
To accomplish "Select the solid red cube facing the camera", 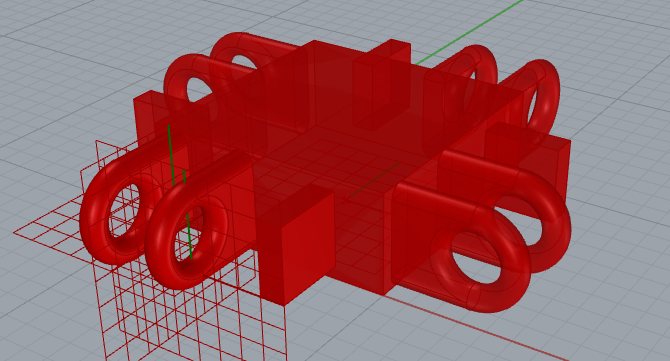I will (x=297, y=245).
